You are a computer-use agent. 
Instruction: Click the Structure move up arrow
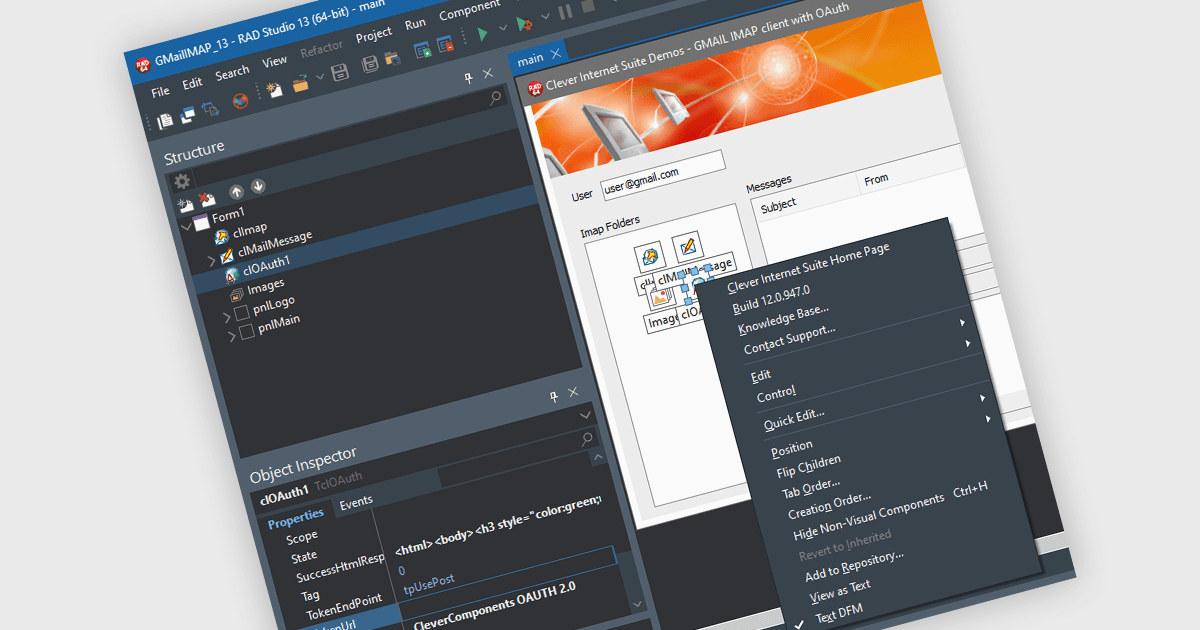point(236,190)
